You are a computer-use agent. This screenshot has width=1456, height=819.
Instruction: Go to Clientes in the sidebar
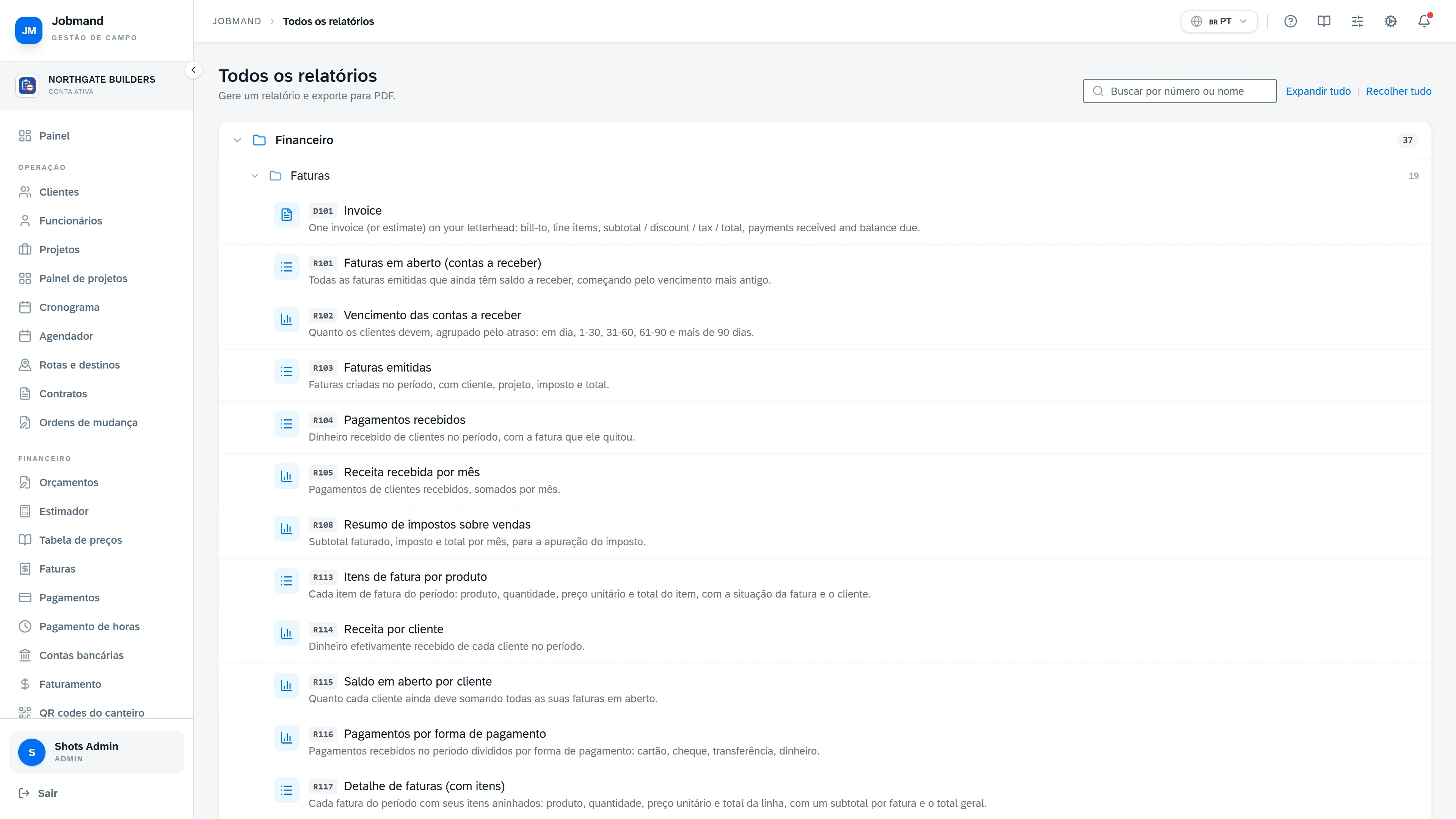point(97,192)
